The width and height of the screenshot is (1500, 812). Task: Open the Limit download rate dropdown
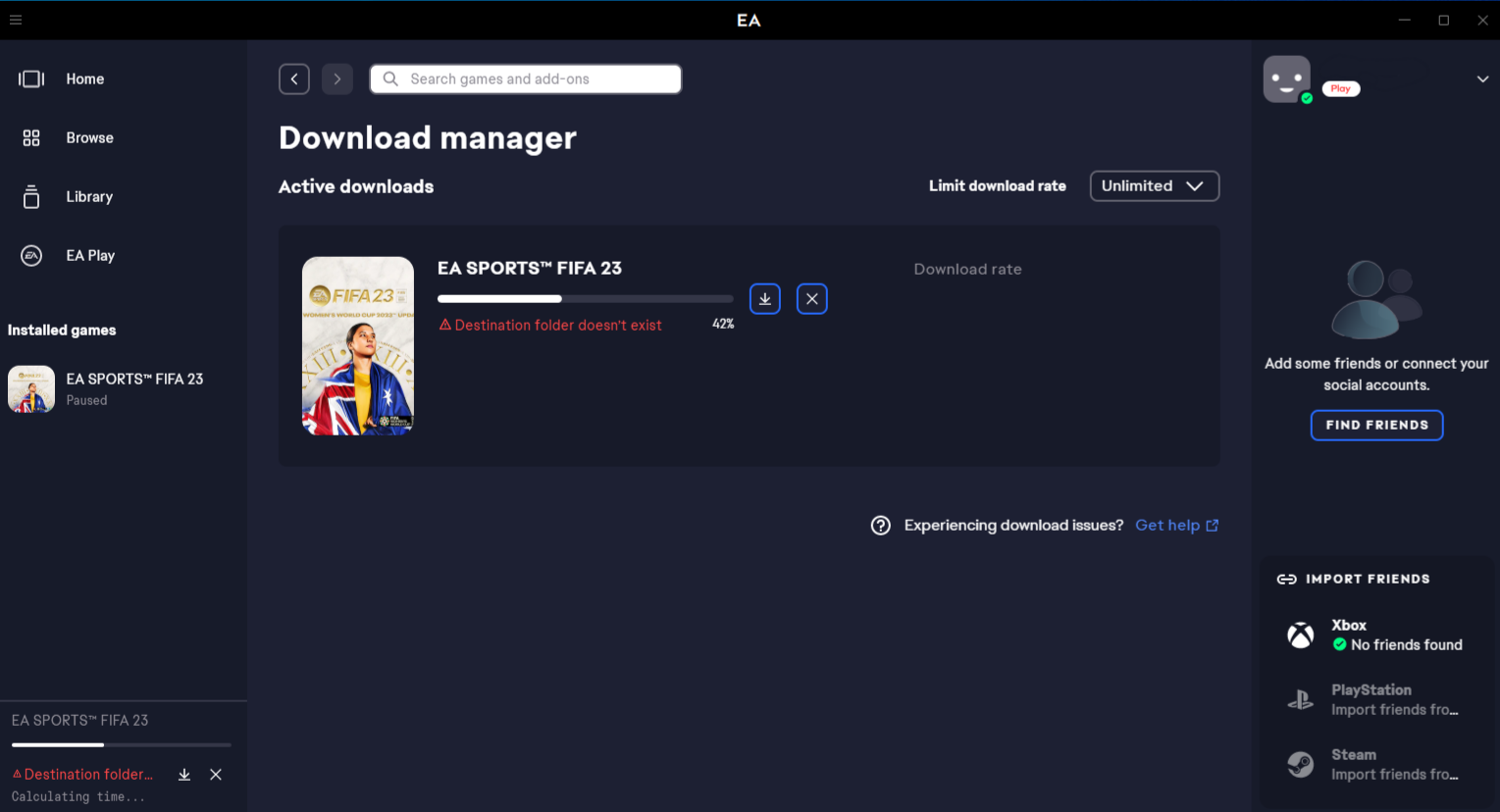pyautogui.click(x=1155, y=185)
